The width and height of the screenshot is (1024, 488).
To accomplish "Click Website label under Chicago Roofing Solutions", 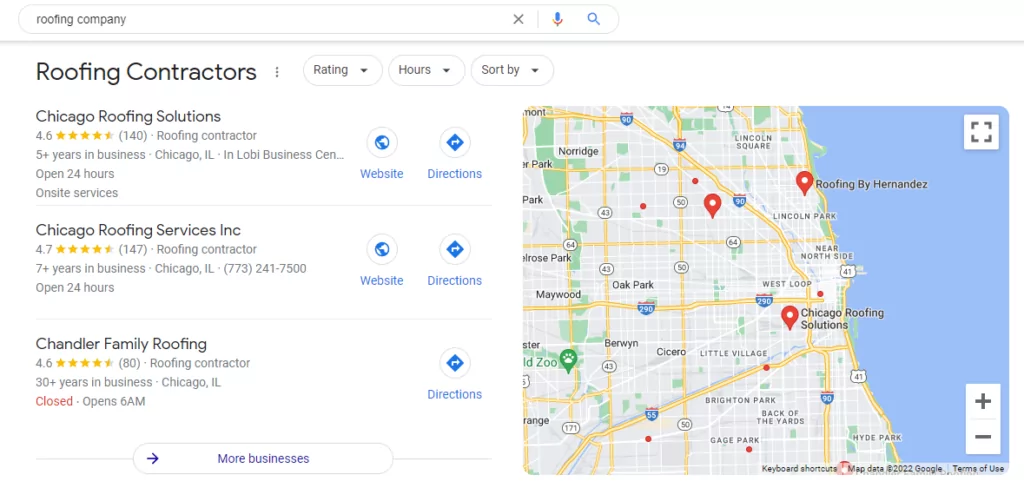I will [x=382, y=174].
